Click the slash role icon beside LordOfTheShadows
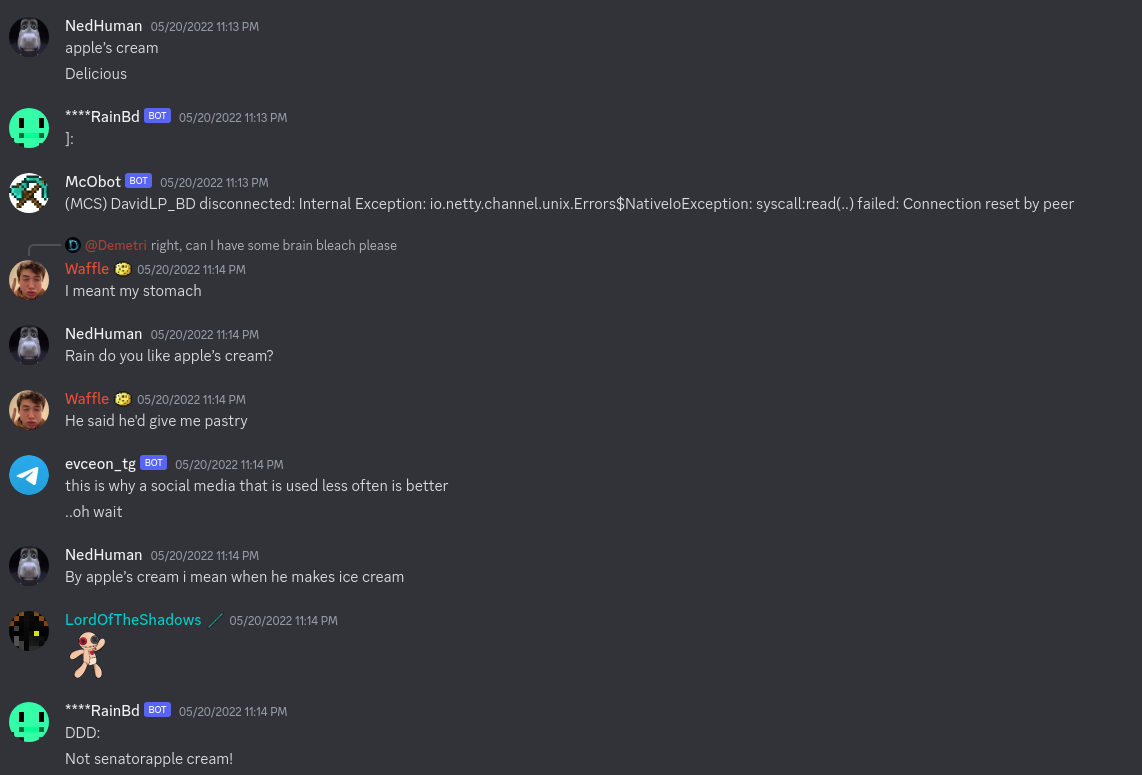Image resolution: width=1142 pixels, height=775 pixels. [x=216, y=621]
